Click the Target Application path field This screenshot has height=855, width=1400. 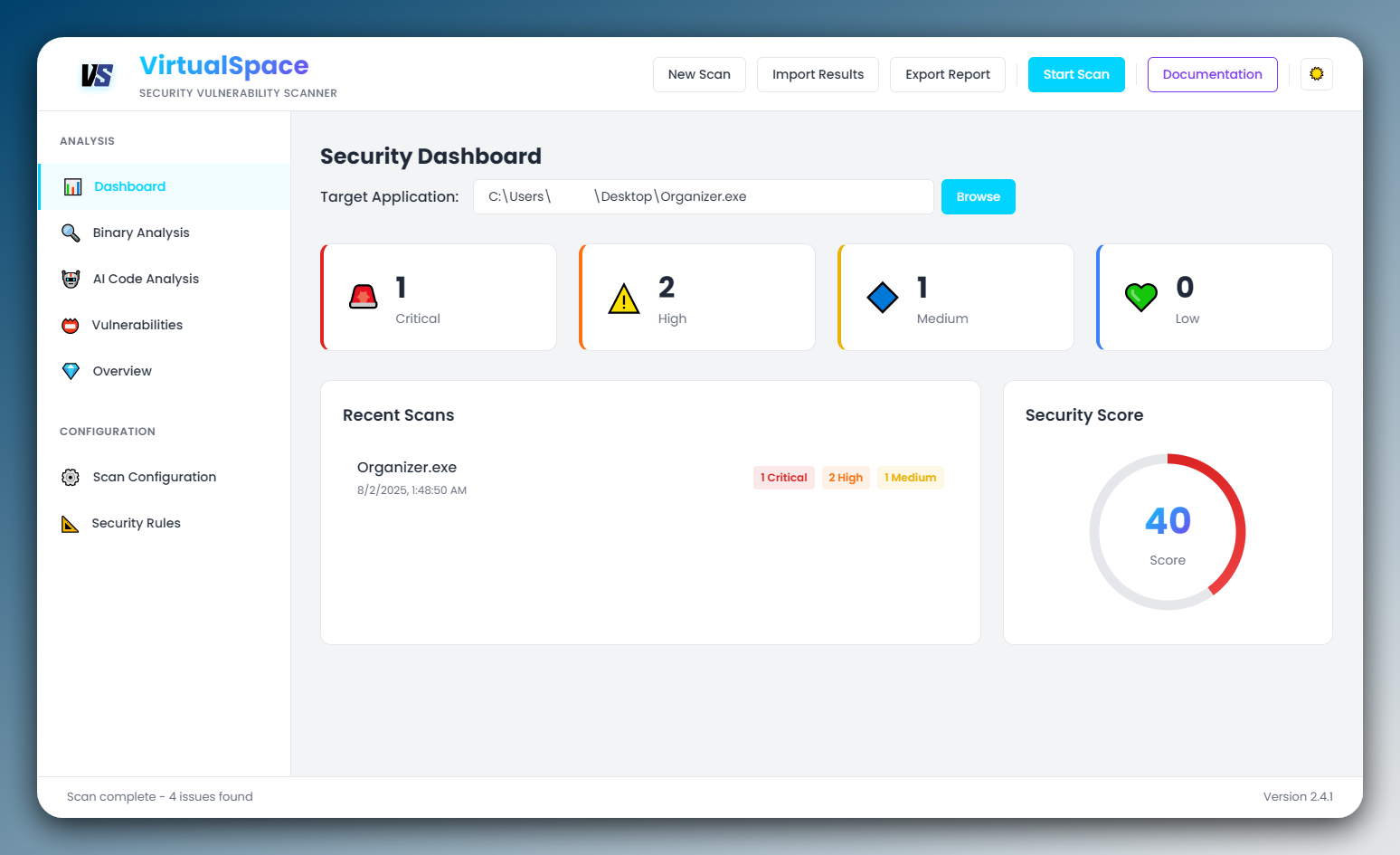coord(703,197)
